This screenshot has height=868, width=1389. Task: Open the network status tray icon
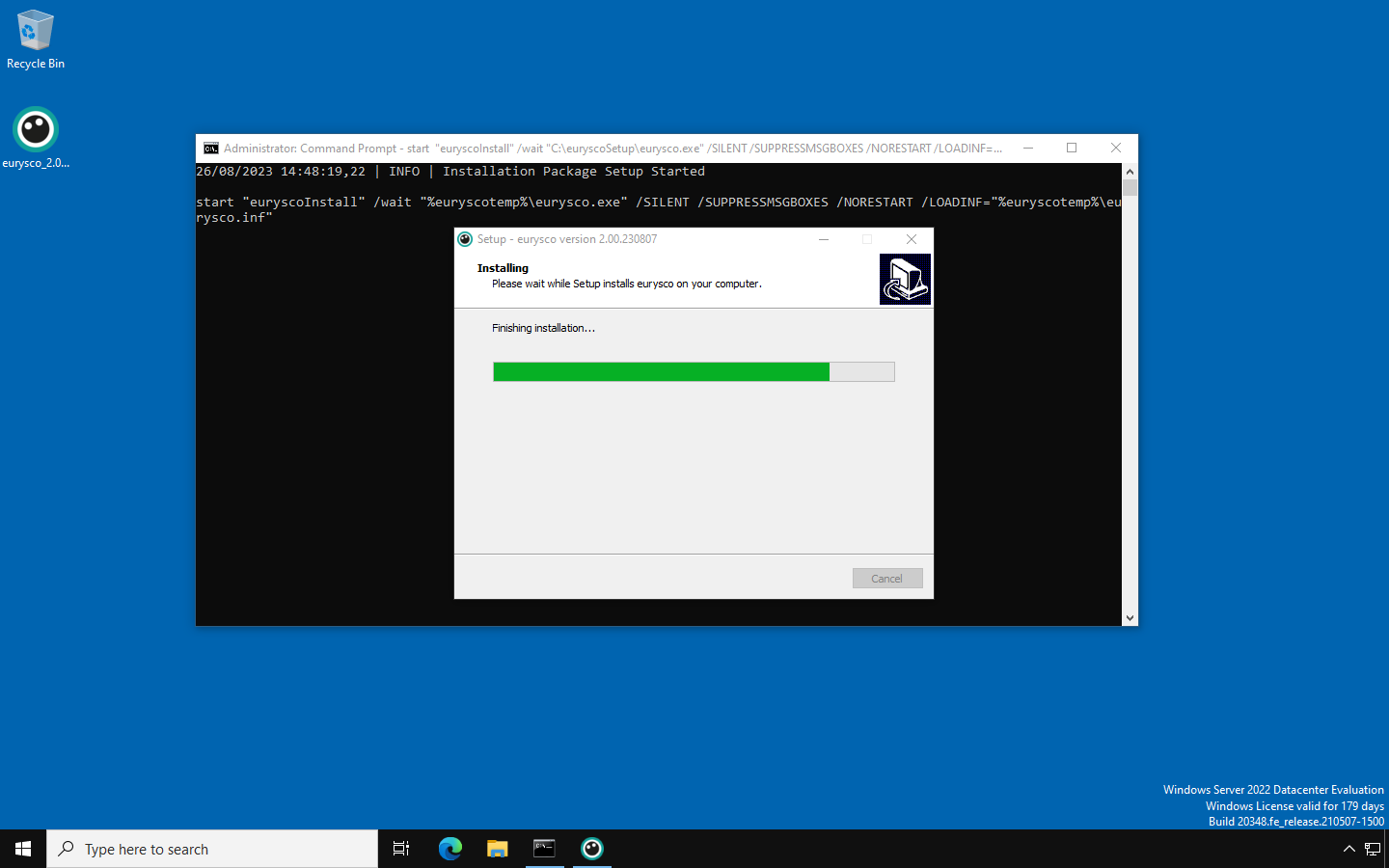(1373, 849)
